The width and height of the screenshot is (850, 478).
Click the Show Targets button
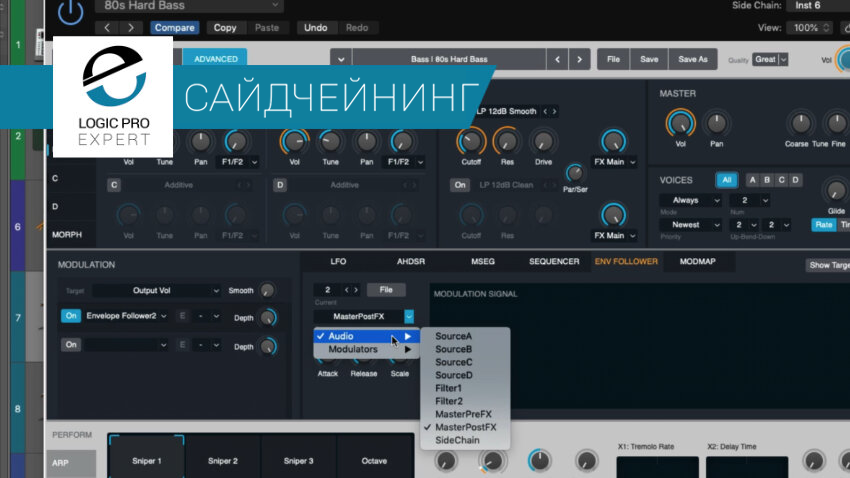[x=828, y=265]
